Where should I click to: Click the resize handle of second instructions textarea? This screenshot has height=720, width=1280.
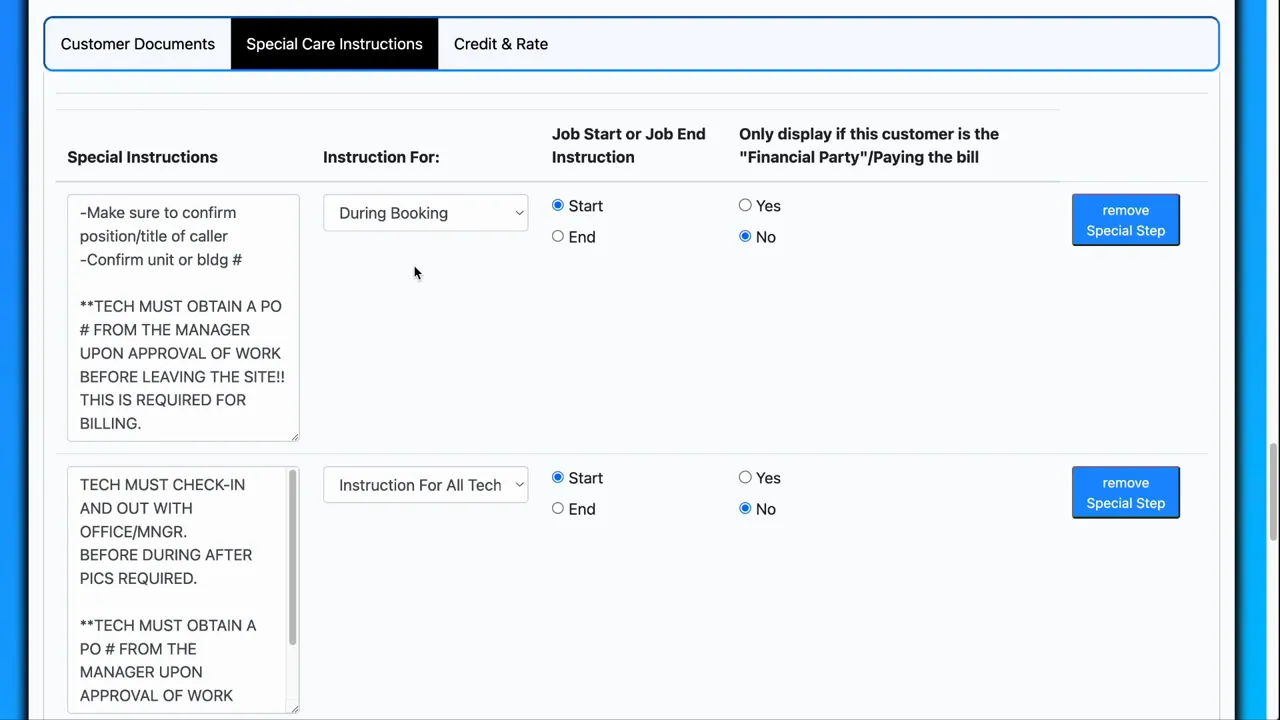294,708
